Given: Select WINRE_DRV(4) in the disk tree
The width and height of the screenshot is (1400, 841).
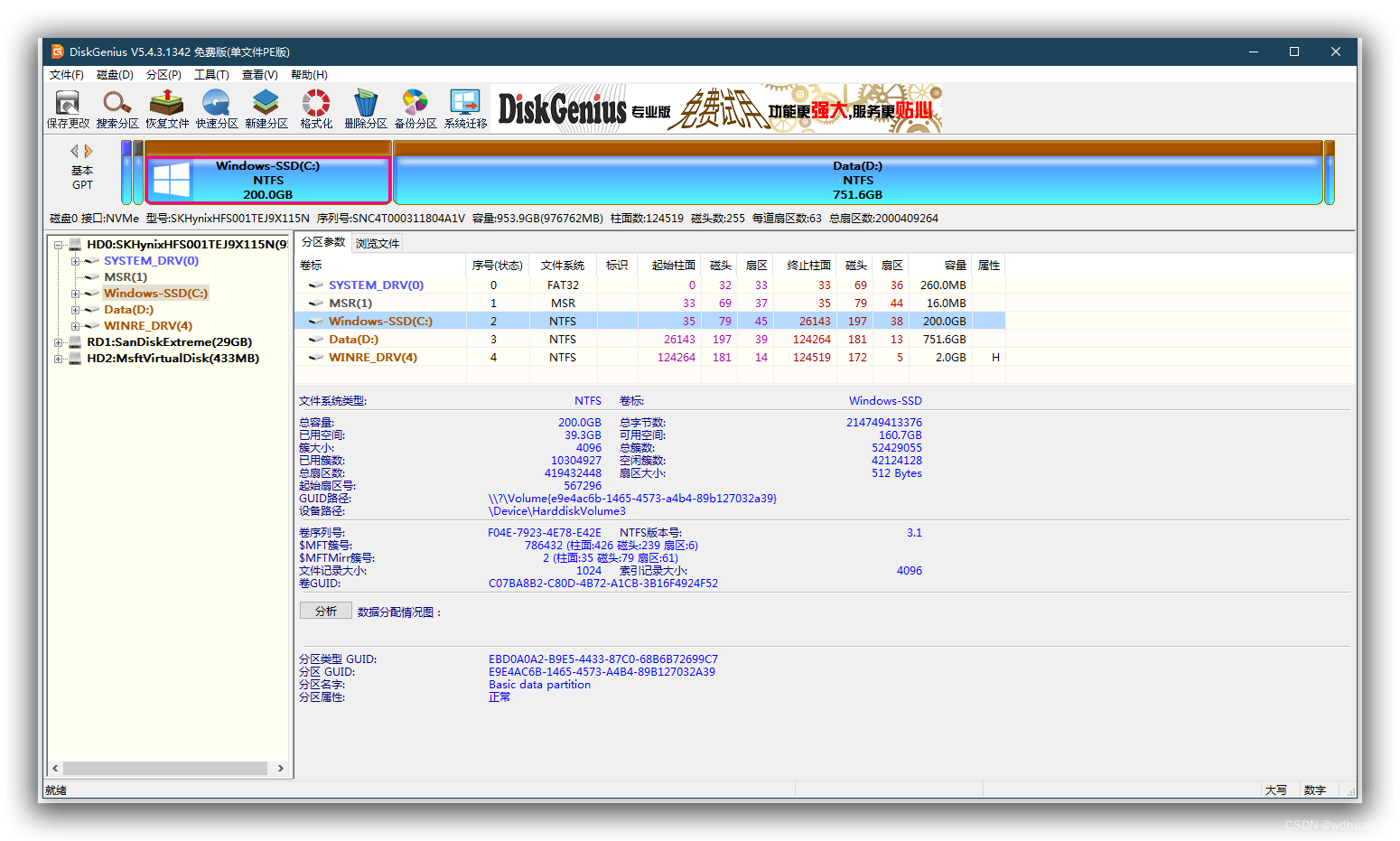Looking at the screenshot, I should (x=148, y=326).
